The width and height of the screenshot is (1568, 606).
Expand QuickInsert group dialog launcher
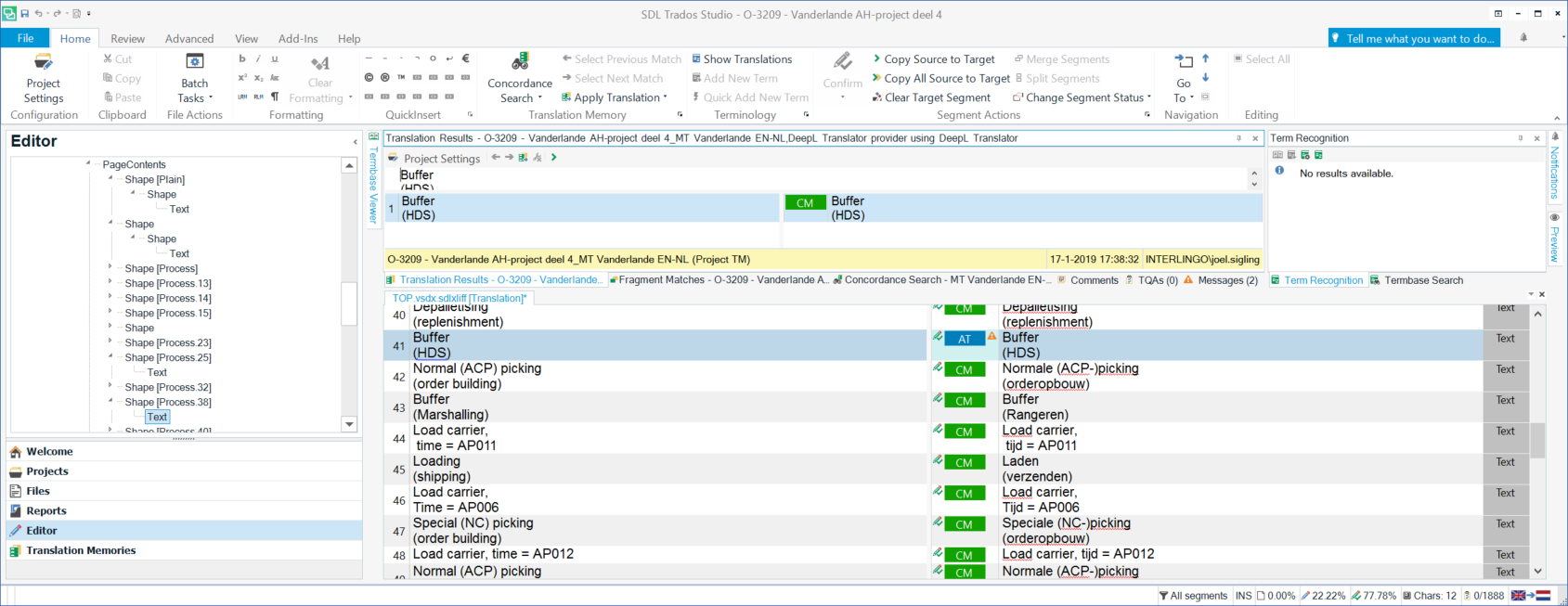[x=470, y=115]
